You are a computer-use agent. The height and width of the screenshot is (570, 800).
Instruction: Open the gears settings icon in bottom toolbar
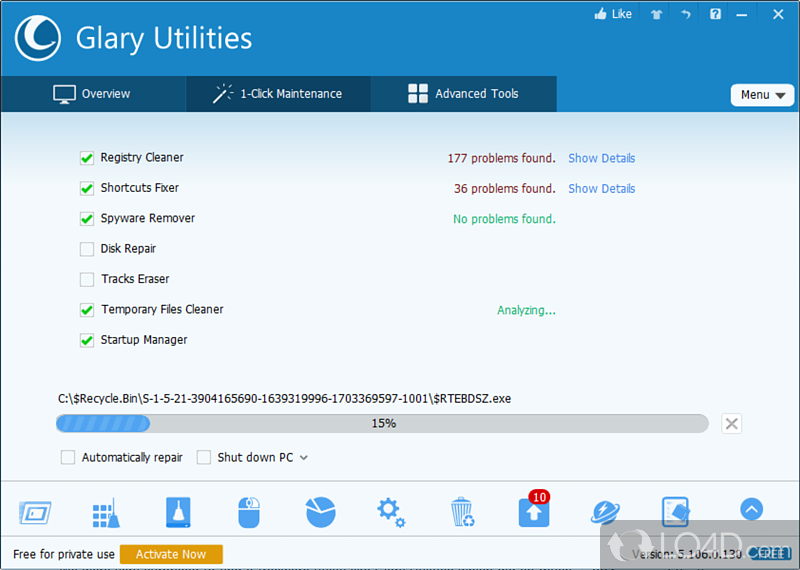[x=391, y=512]
